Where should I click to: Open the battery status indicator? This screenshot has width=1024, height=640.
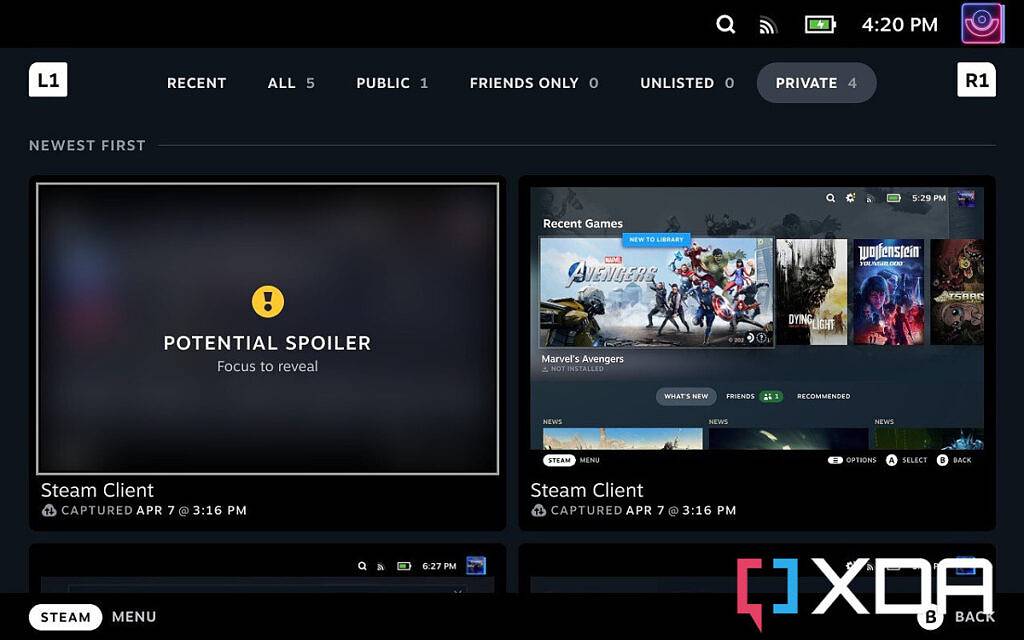820,25
